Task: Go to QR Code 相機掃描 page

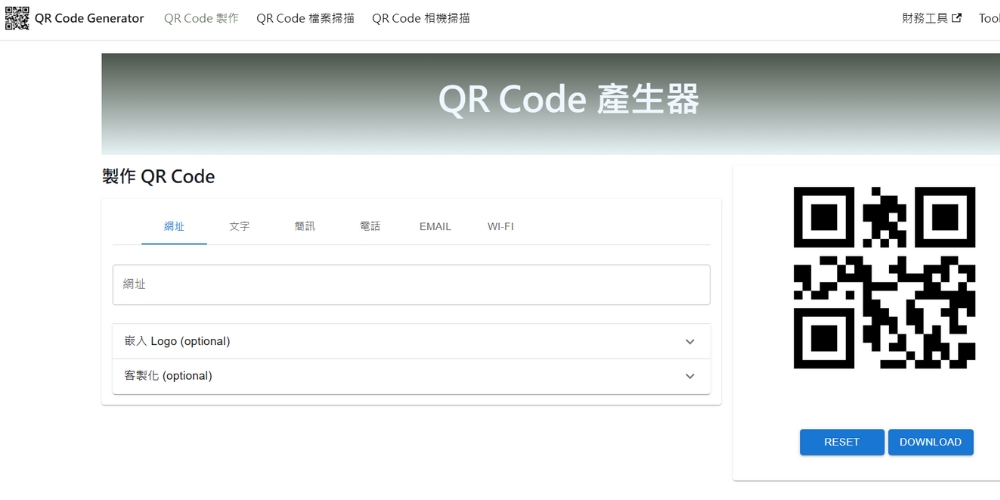Action: 421,18
